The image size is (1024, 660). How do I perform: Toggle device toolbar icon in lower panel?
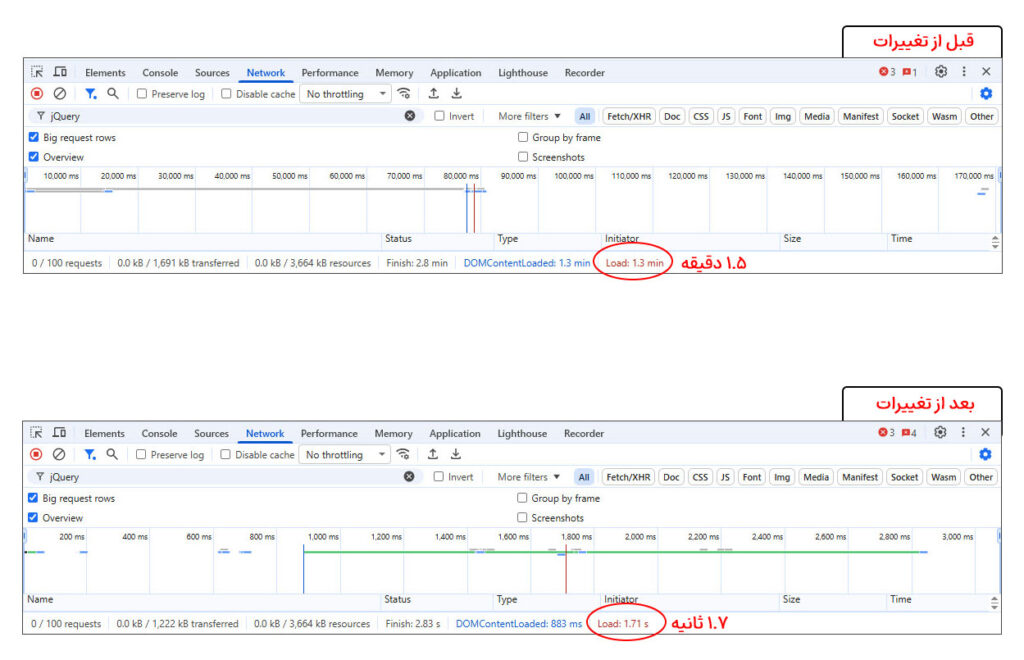[x=59, y=433]
